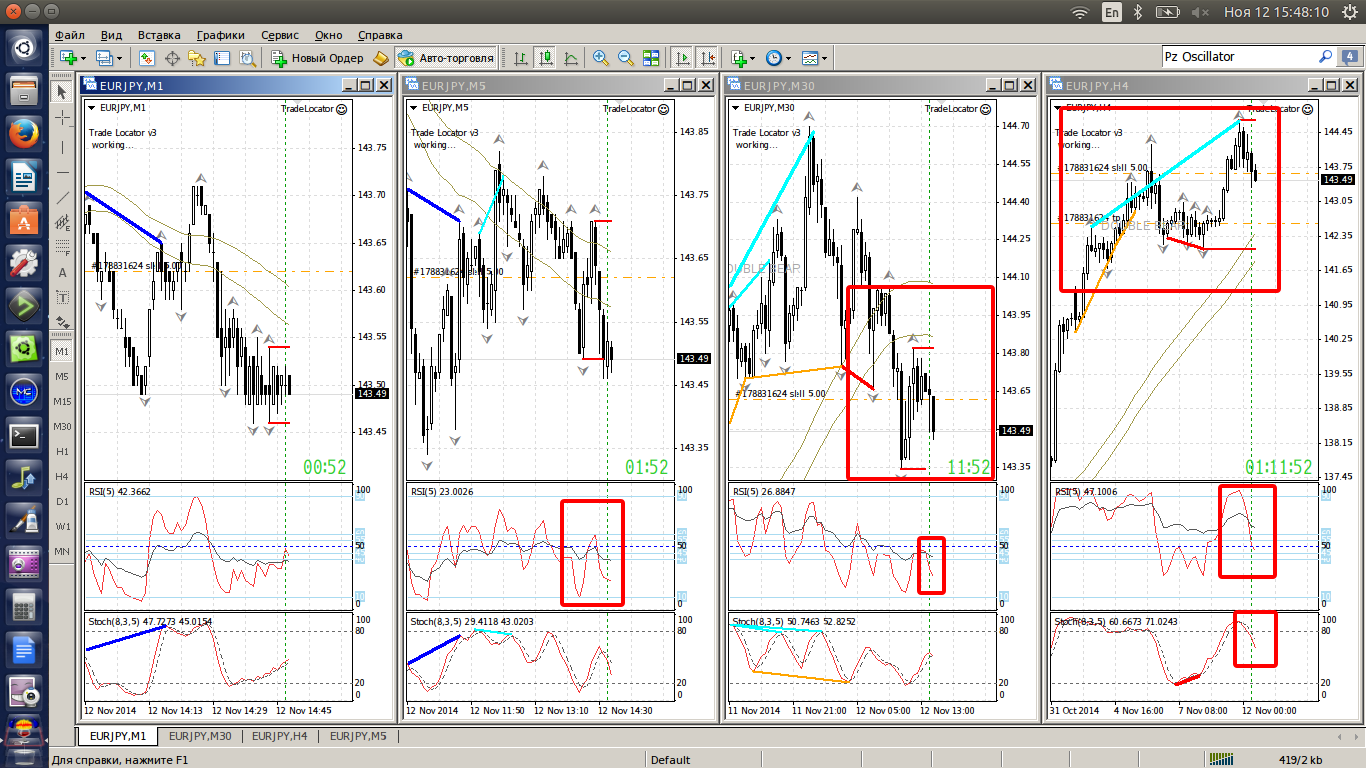
Task: Switch to the EURJPY,H4 bottom tab
Action: coord(280,736)
